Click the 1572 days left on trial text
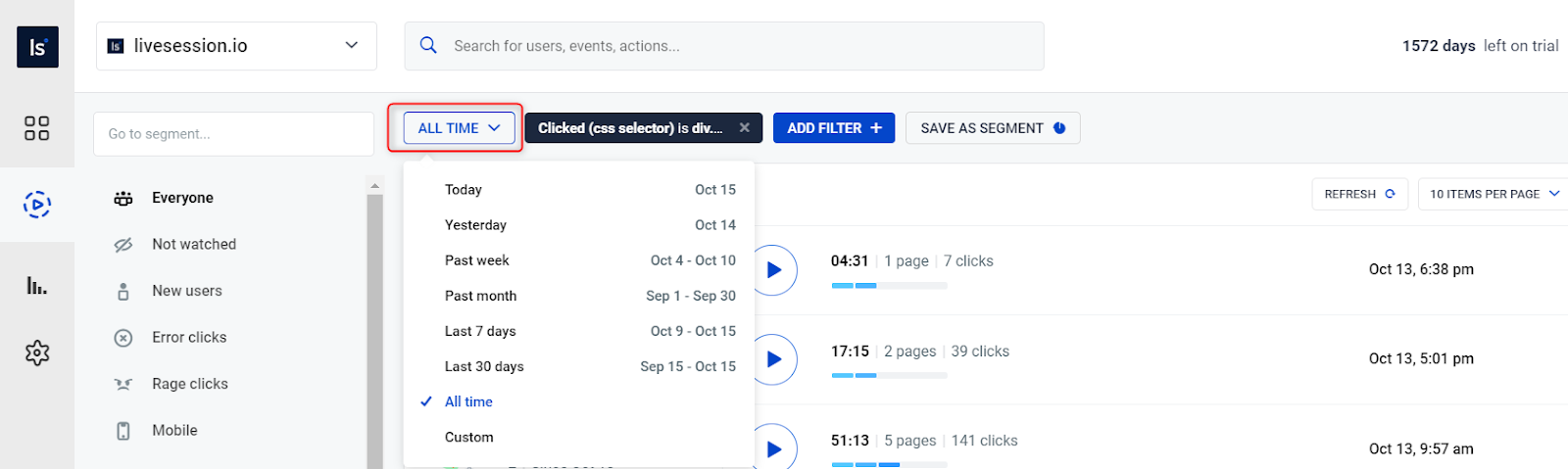 point(1480,45)
